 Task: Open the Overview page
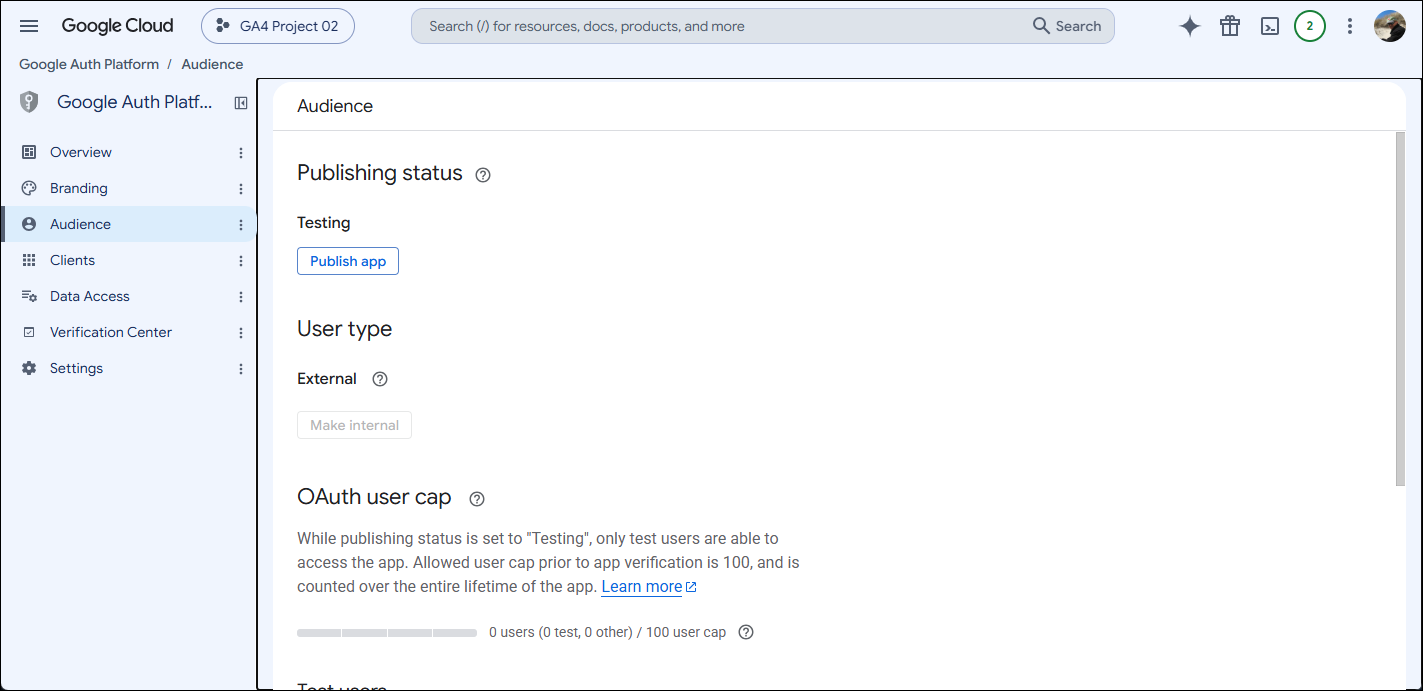click(81, 152)
